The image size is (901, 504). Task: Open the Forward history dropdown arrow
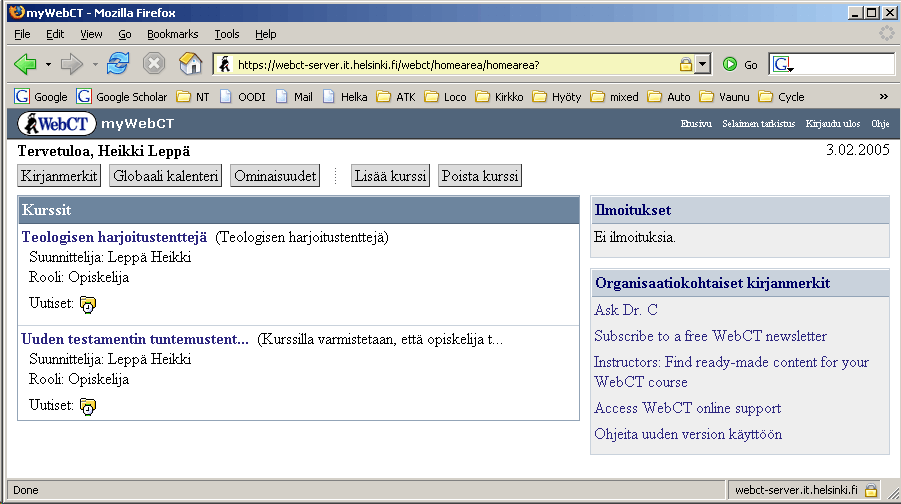(95, 64)
